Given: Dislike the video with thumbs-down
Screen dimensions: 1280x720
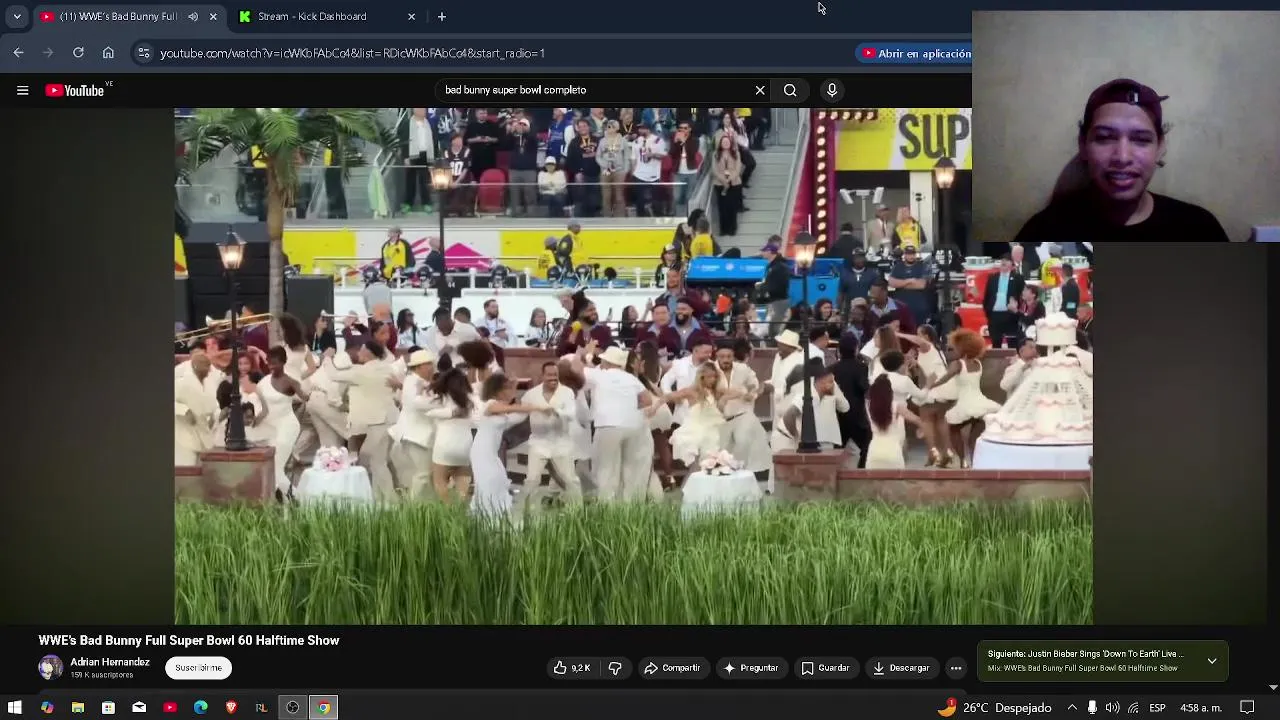Looking at the screenshot, I should (x=615, y=668).
